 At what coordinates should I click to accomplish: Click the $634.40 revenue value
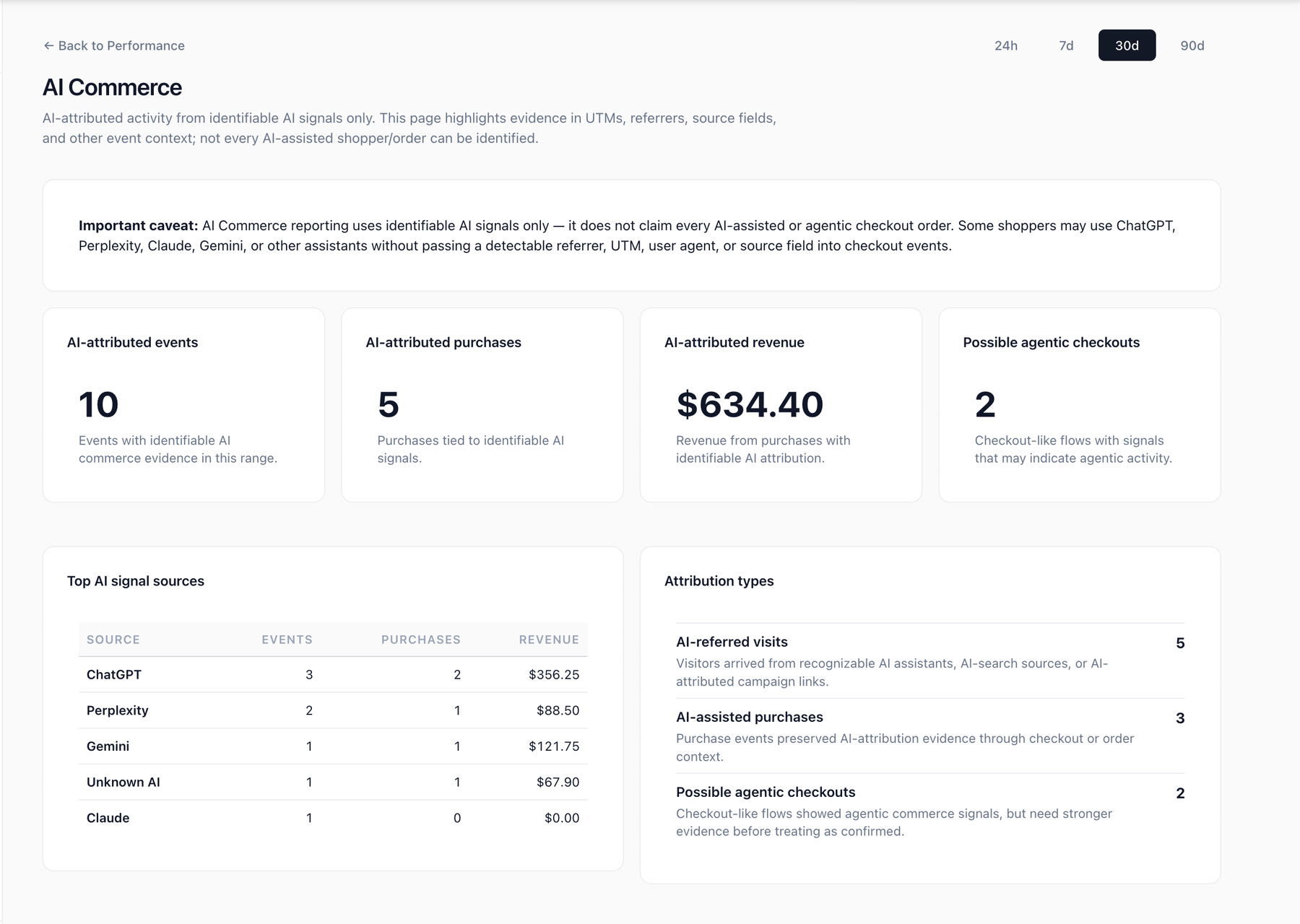(750, 404)
